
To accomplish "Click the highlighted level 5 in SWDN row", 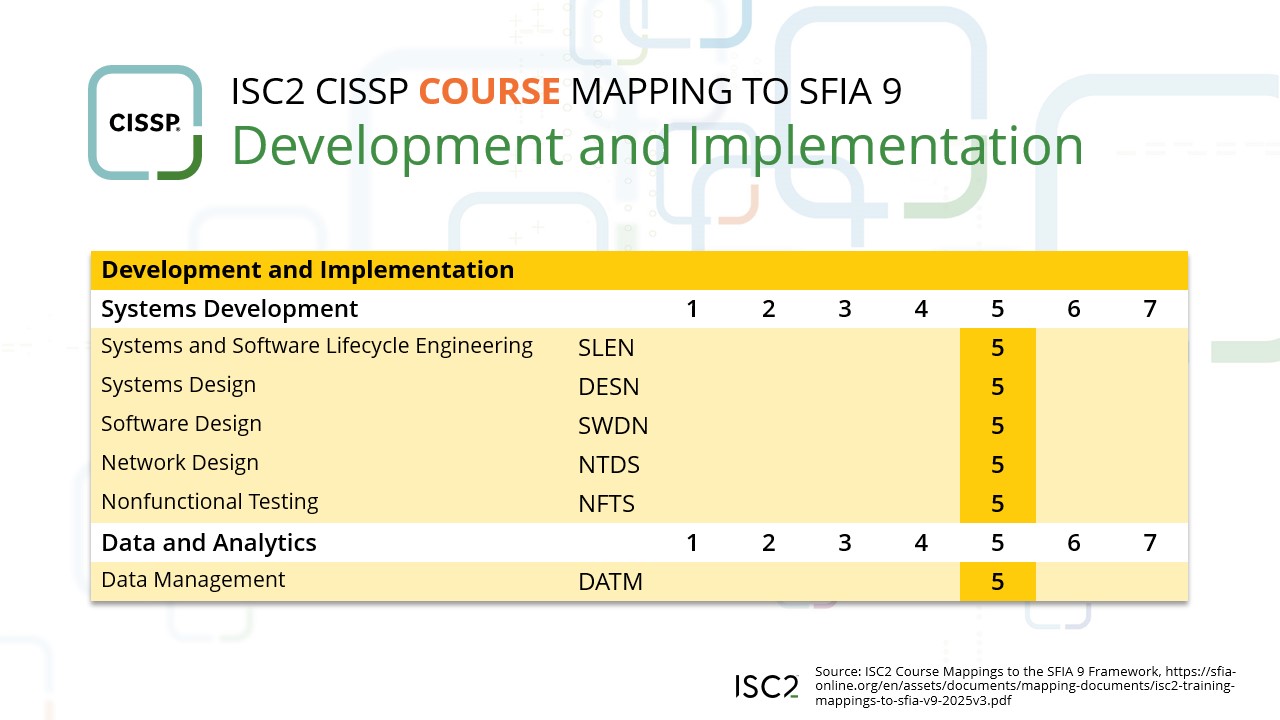I will click(x=997, y=426).
